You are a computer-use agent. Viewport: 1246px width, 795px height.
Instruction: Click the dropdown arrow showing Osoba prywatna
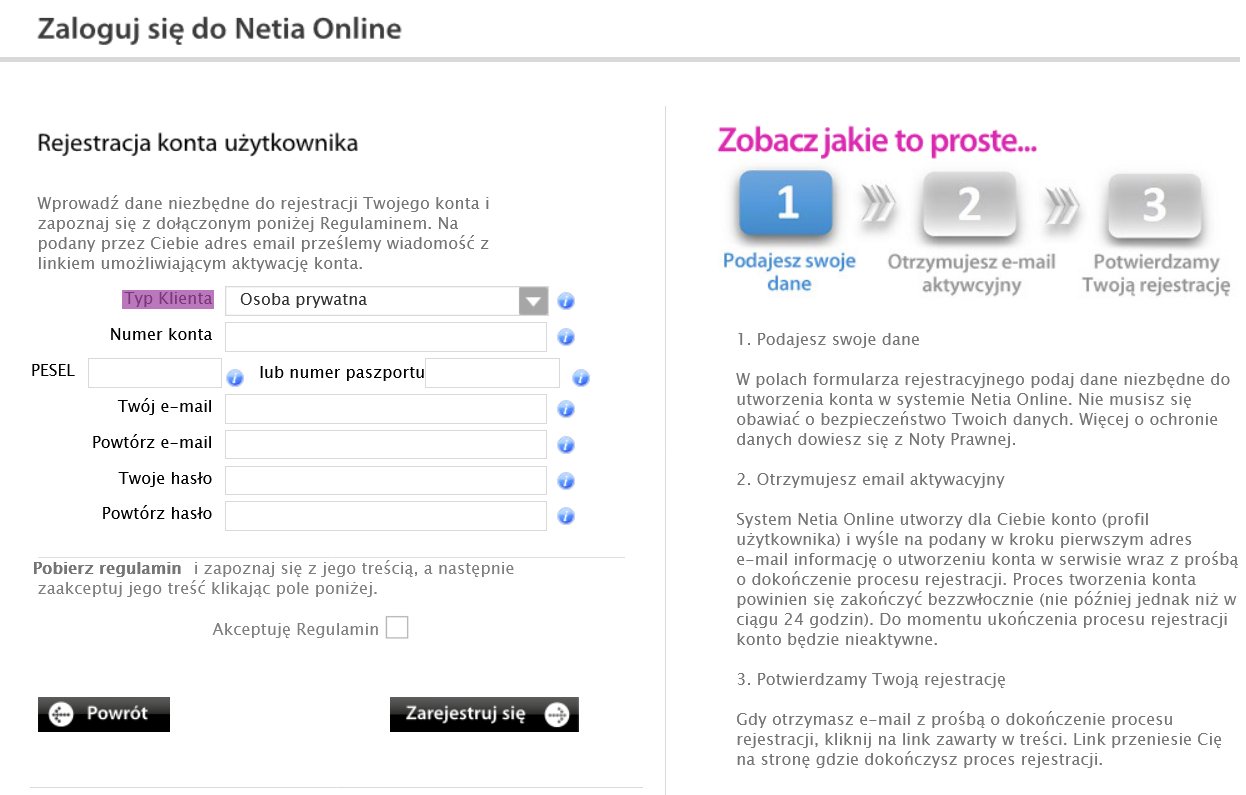534,300
